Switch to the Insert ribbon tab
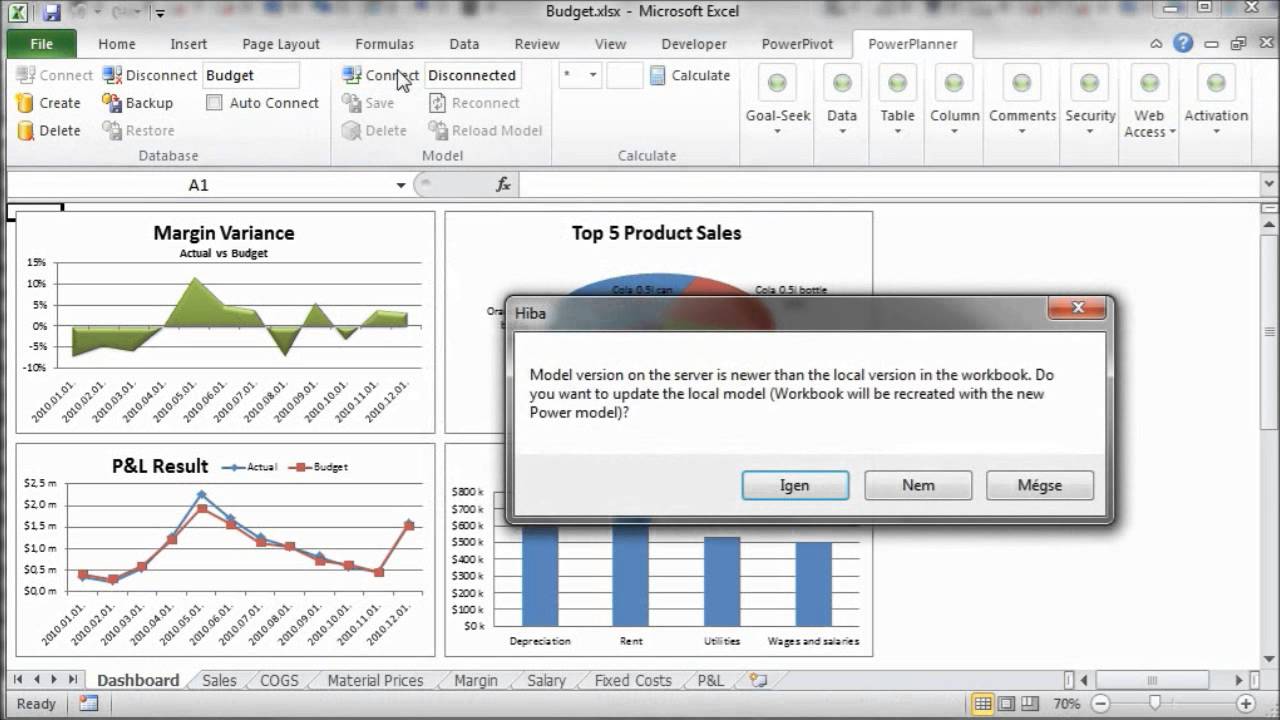Image resolution: width=1280 pixels, height=720 pixels. point(189,44)
